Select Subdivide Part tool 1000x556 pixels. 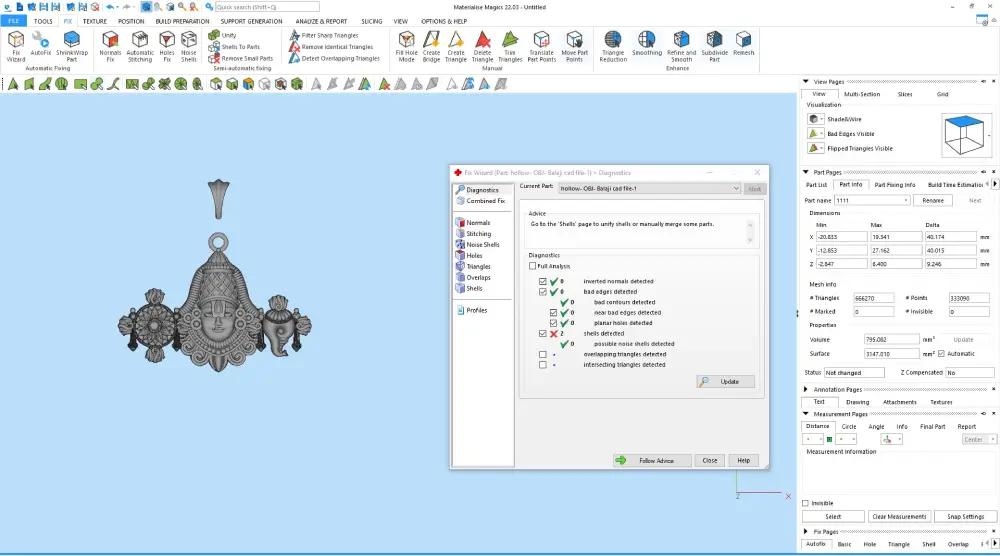(x=714, y=47)
